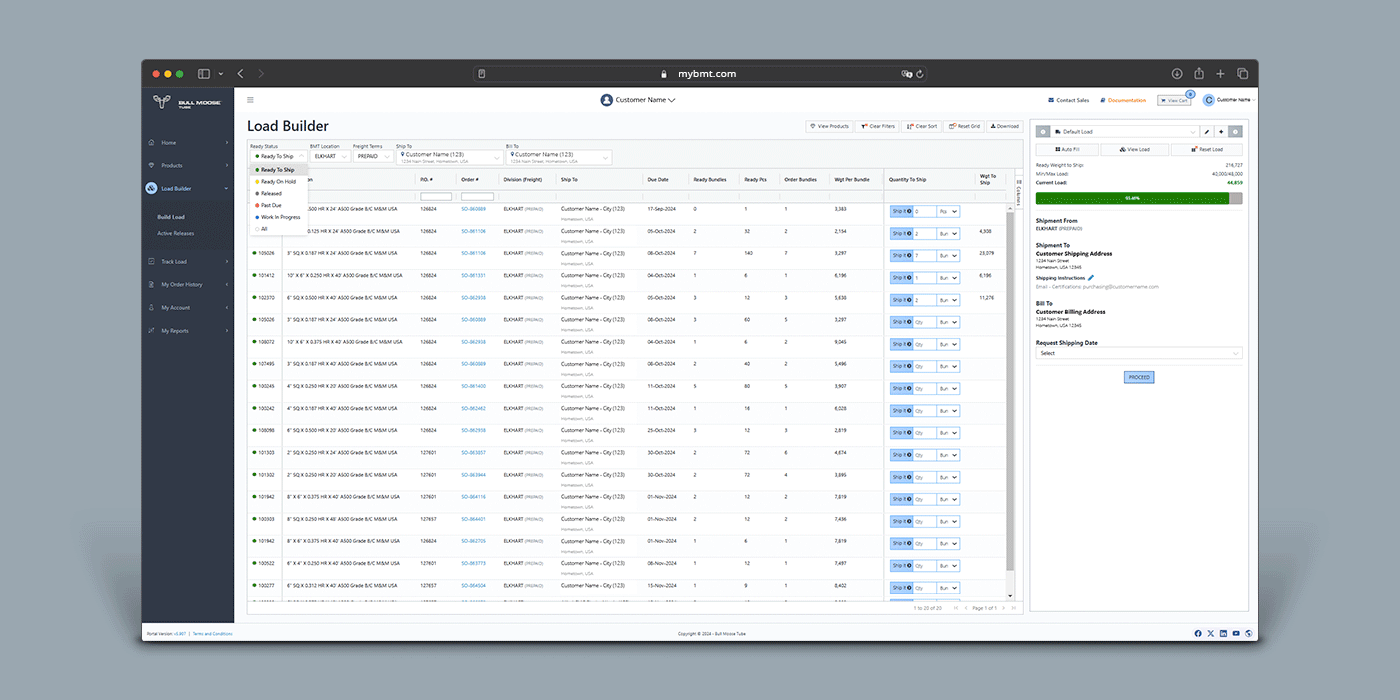This screenshot has width=1400, height=700.
Task: Expand the Request Shipping Date select
Action: click(1139, 353)
